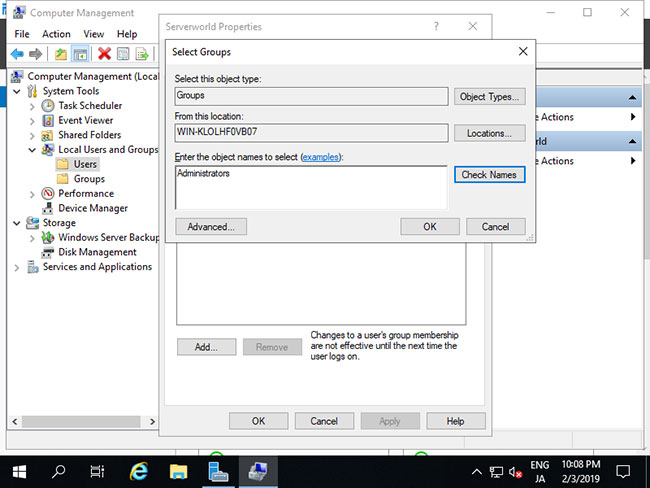Click the Task Scheduler clock icon

coord(48,106)
